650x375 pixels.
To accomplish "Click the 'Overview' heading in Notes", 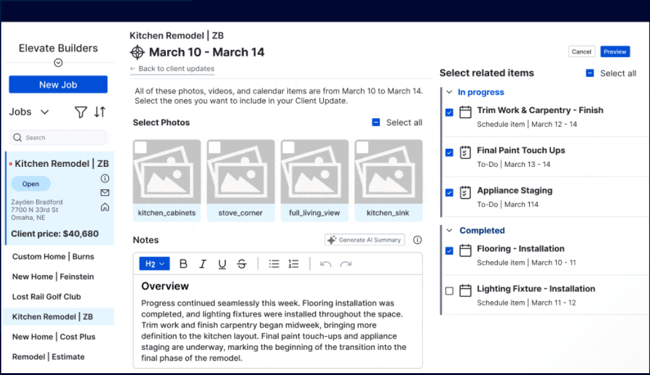I will point(165,286).
